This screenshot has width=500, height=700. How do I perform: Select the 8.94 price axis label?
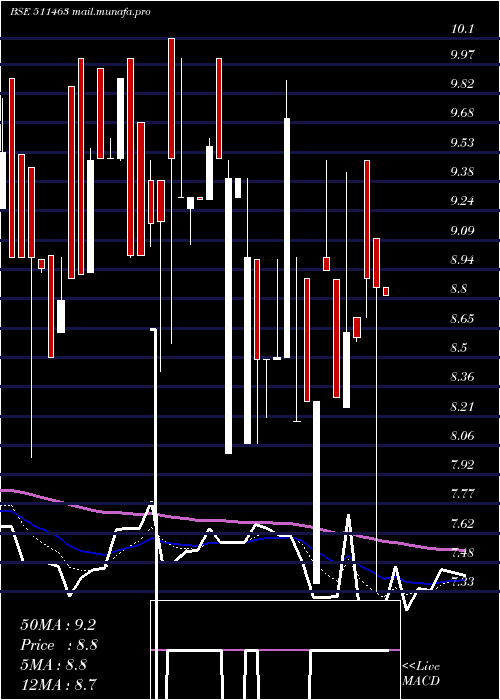coord(463,259)
